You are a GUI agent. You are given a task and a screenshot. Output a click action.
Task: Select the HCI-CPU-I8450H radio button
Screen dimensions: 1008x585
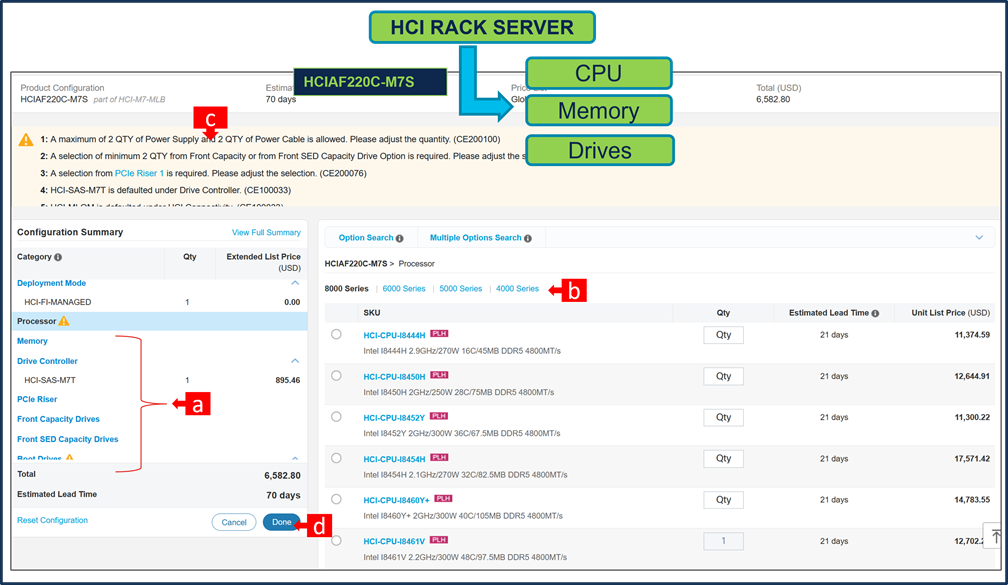[336, 375]
